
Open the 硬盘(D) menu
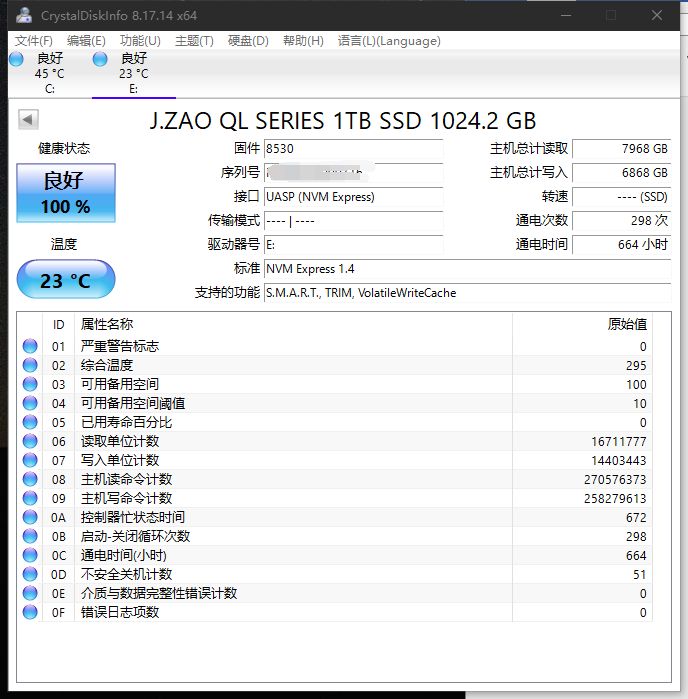coord(248,41)
